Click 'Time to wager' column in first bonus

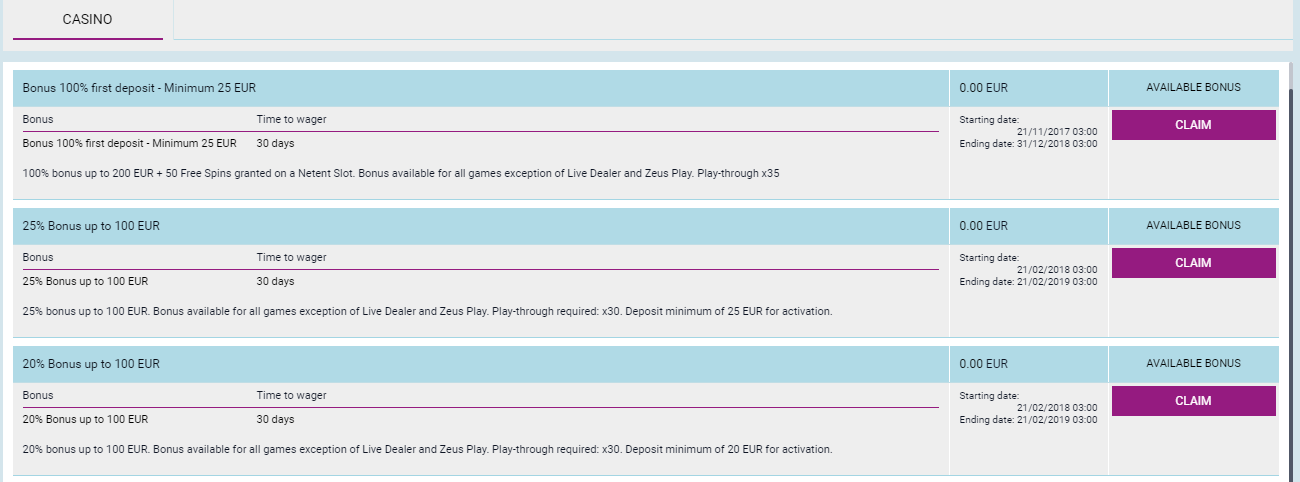(x=291, y=120)
